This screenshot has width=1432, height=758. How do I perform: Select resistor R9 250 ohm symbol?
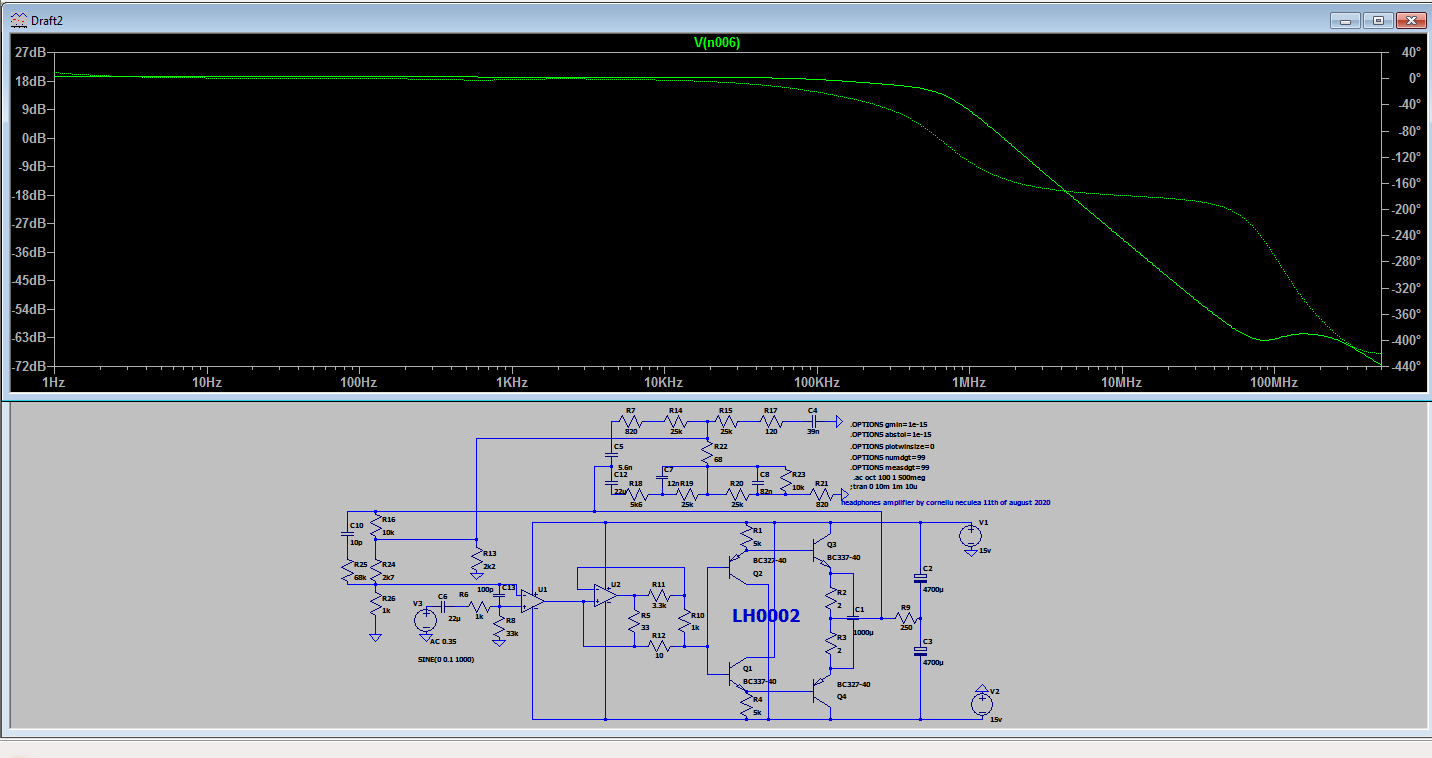pos(905,617)
